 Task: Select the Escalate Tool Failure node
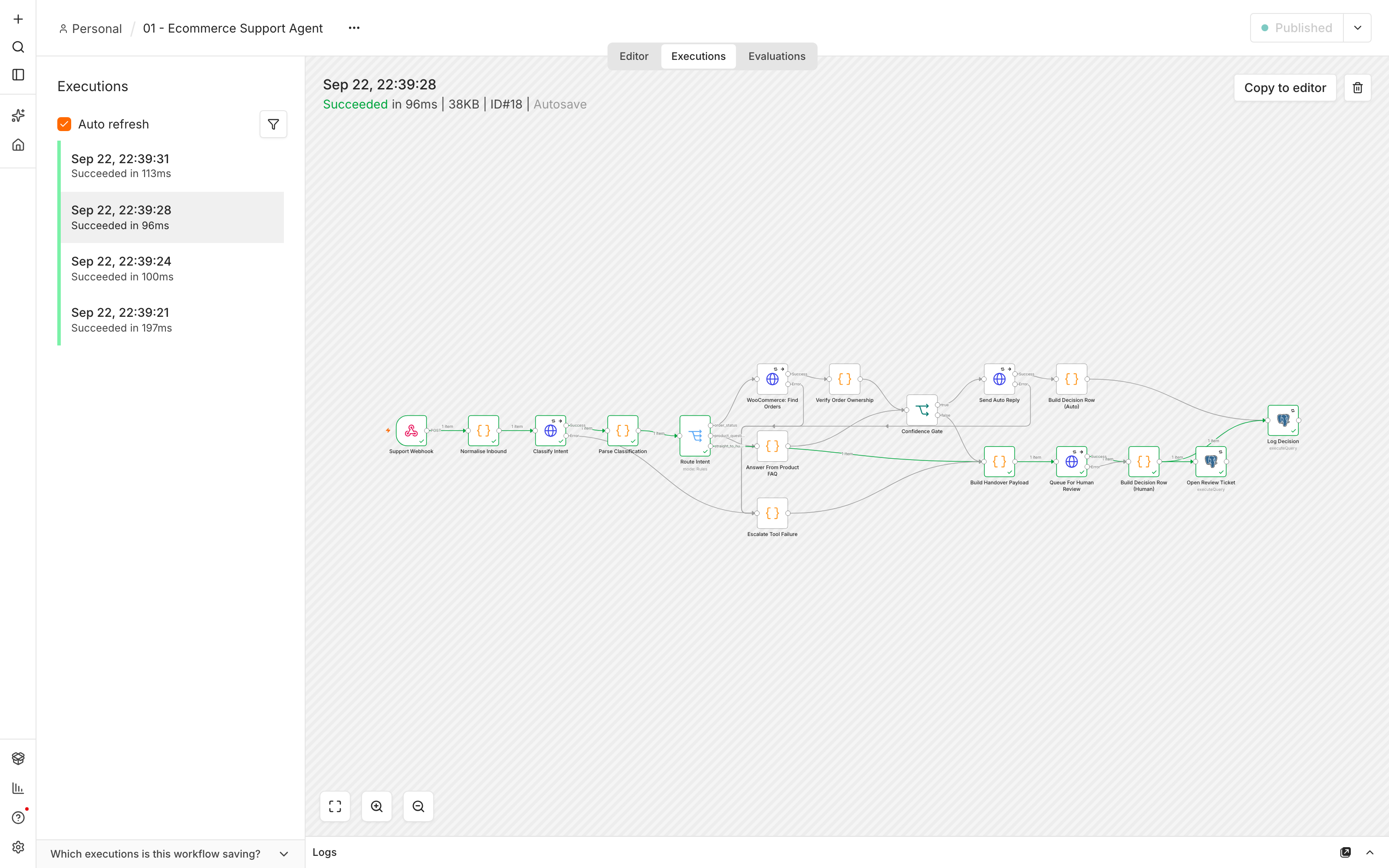coord(772,513)
